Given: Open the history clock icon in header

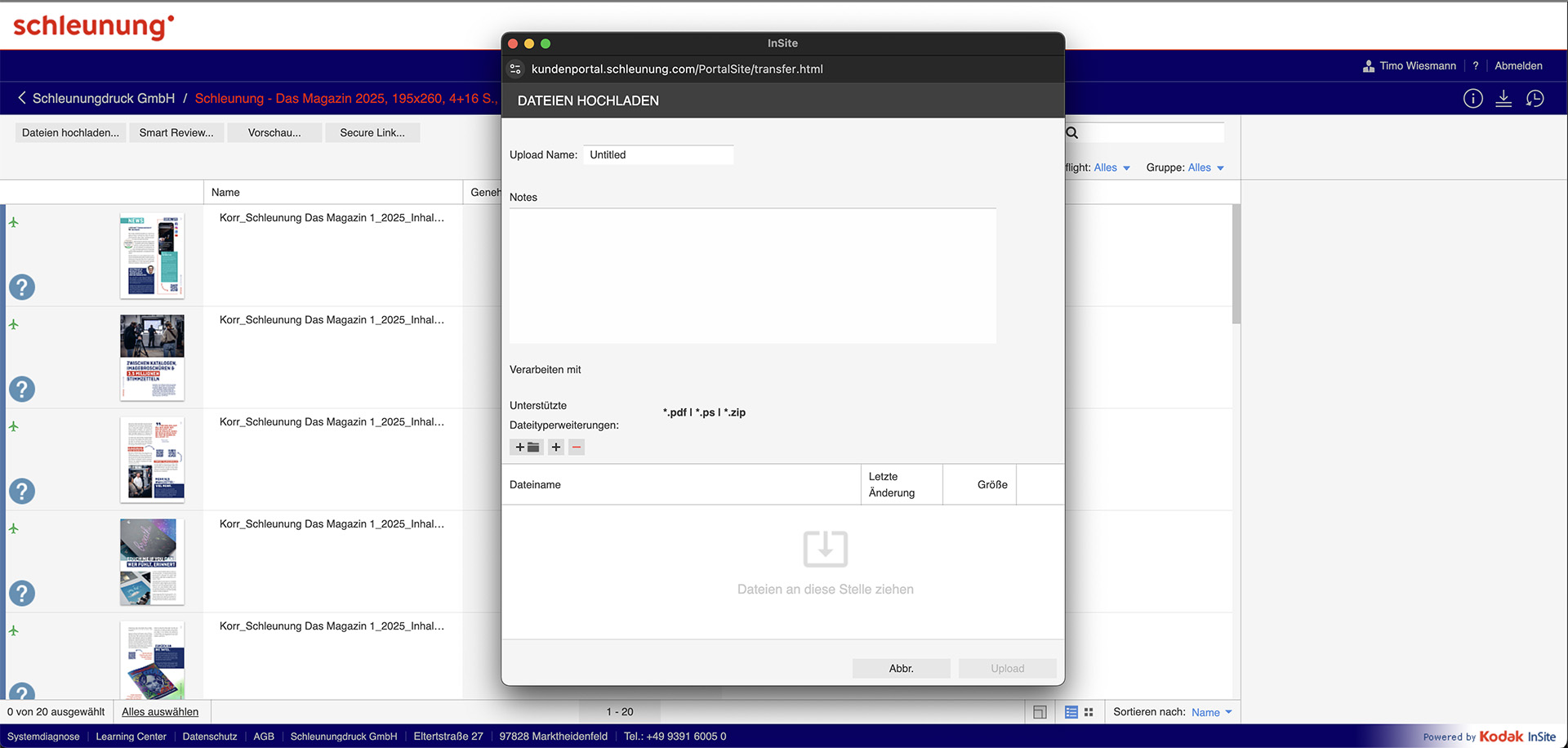Looking at the screenshot, I should (1535, 99).
